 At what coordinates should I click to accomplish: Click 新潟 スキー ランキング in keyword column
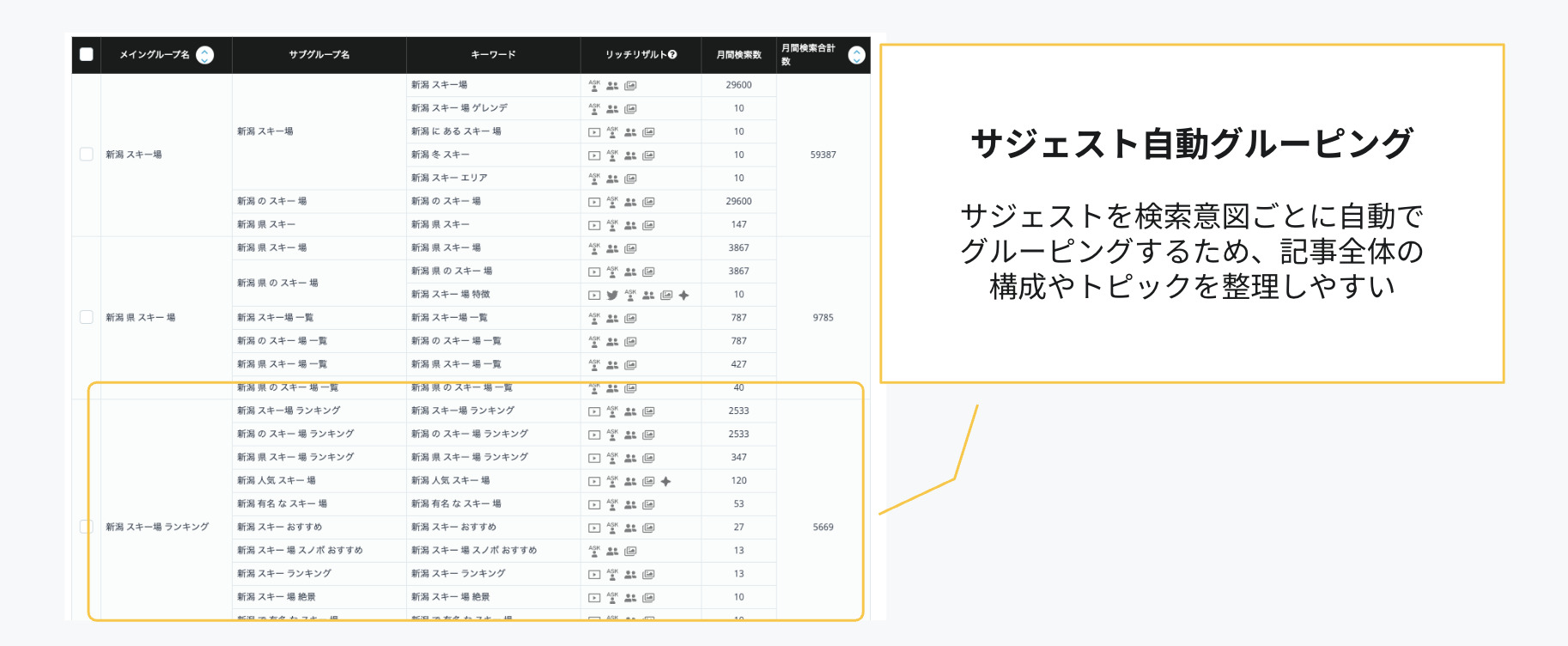(x=458, y=573)
